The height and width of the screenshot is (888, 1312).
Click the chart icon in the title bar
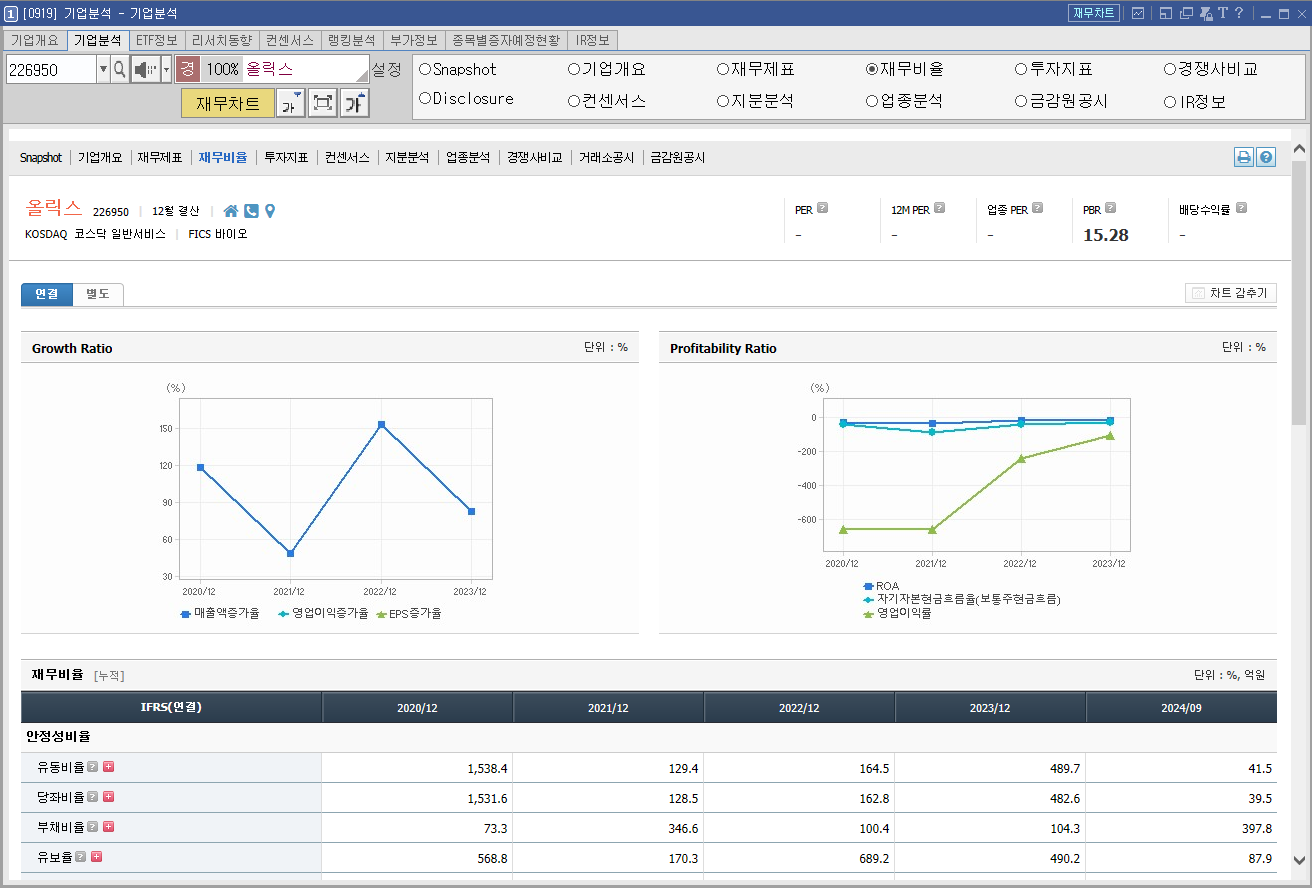tap(1138, 13)
